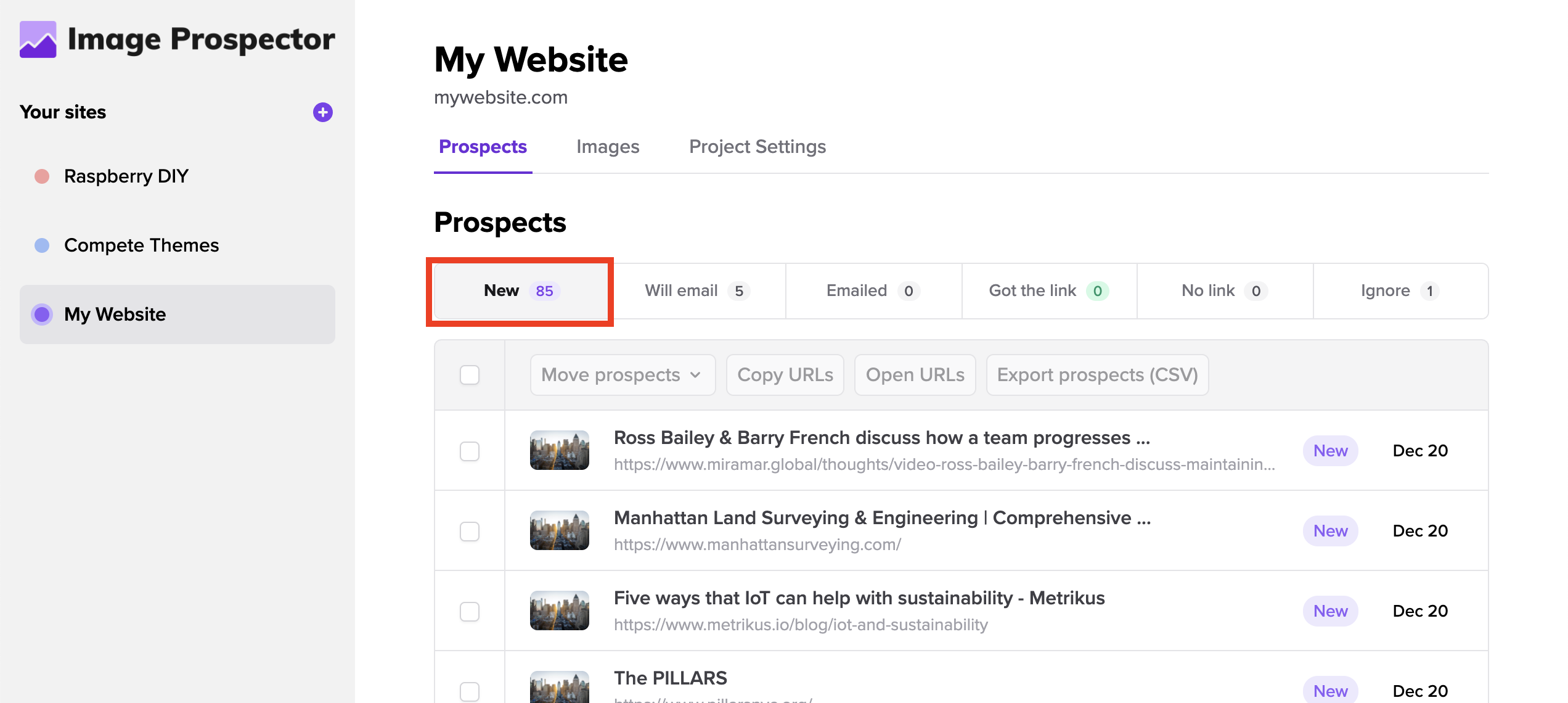
Task: Toggle the select-all prospects checkbox
Action: point(470,375)
